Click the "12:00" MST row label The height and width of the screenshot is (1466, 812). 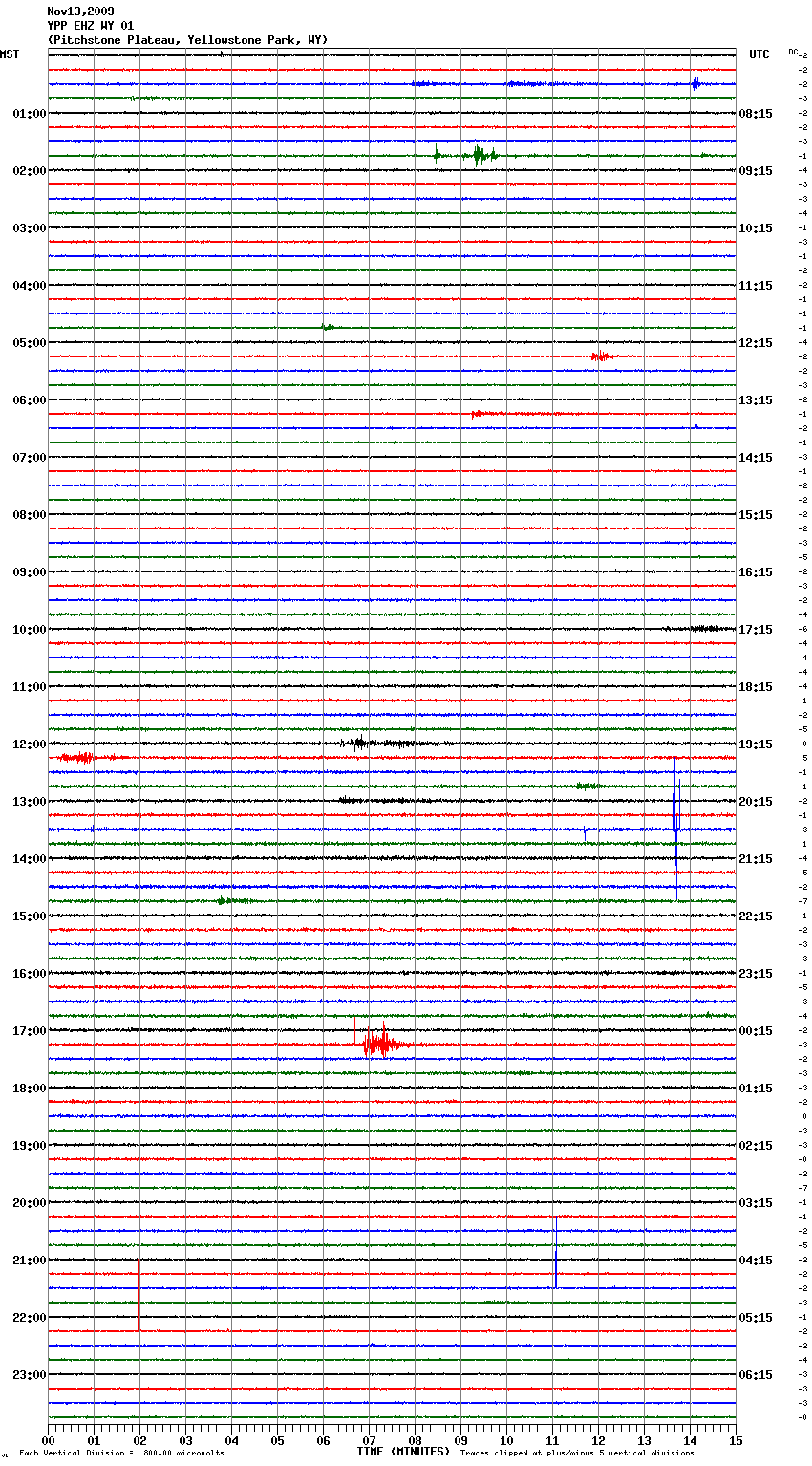tap(30, 744)
